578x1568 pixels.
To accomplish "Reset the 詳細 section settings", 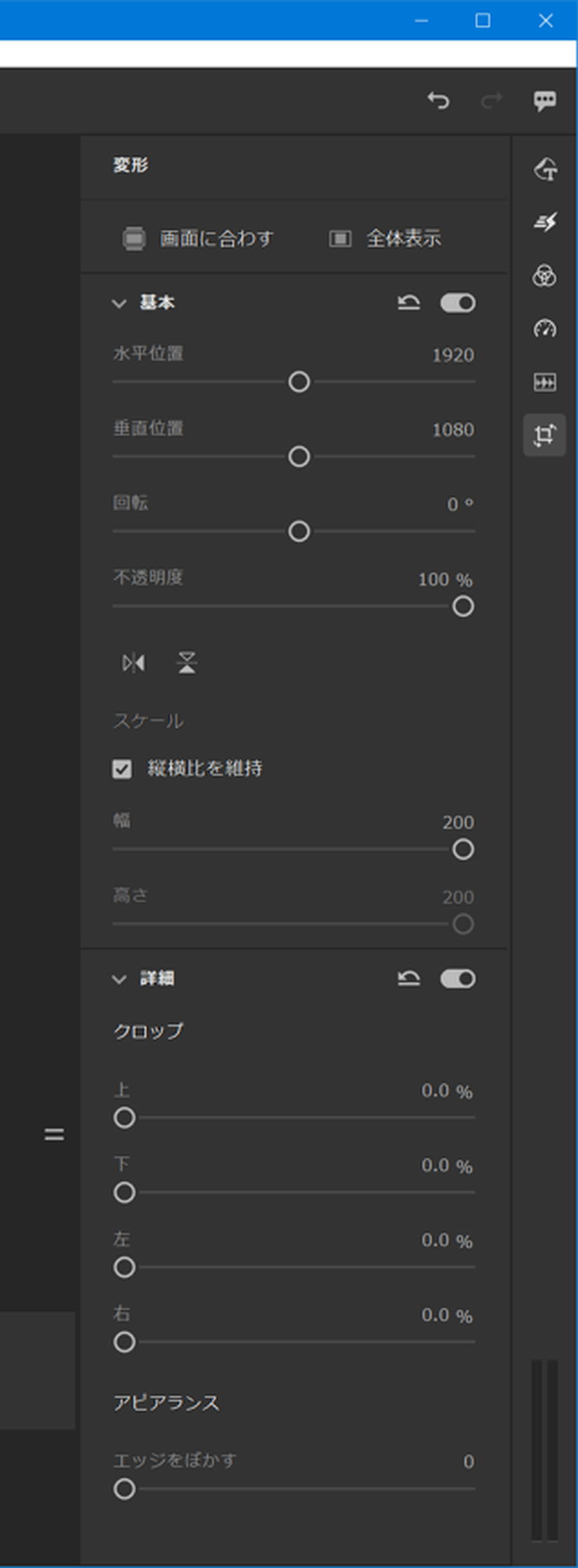I will (408, 979).
